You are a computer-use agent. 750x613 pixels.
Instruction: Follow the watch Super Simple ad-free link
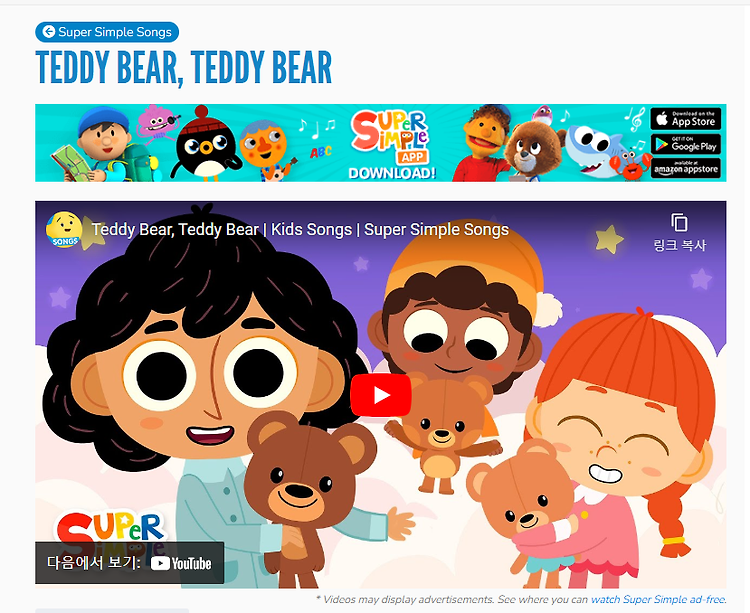pos(658,600)
